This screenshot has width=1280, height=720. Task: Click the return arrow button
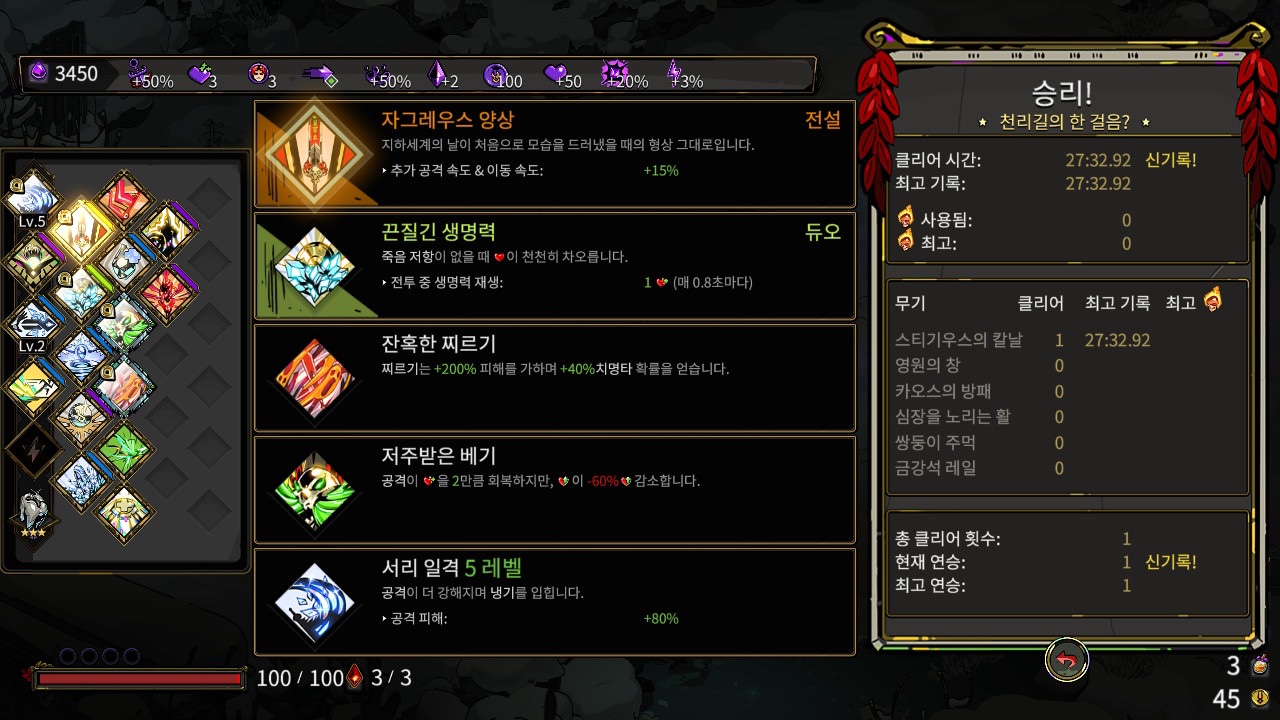[x=1067, y=661]
